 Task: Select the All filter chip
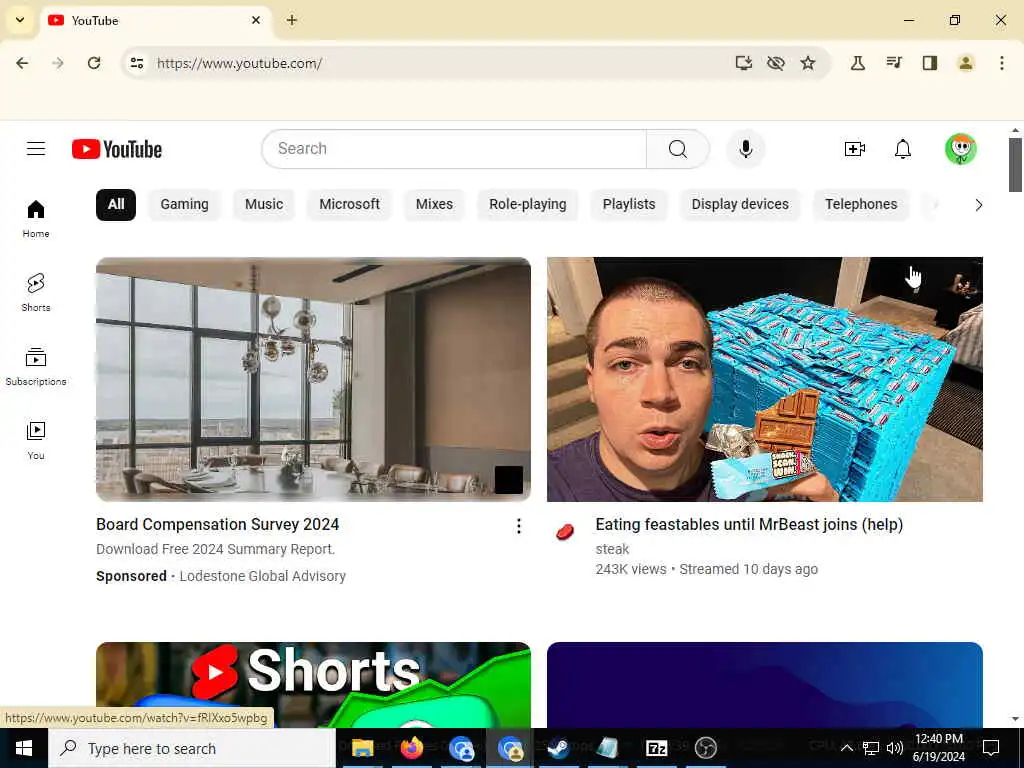click(116, 204)
